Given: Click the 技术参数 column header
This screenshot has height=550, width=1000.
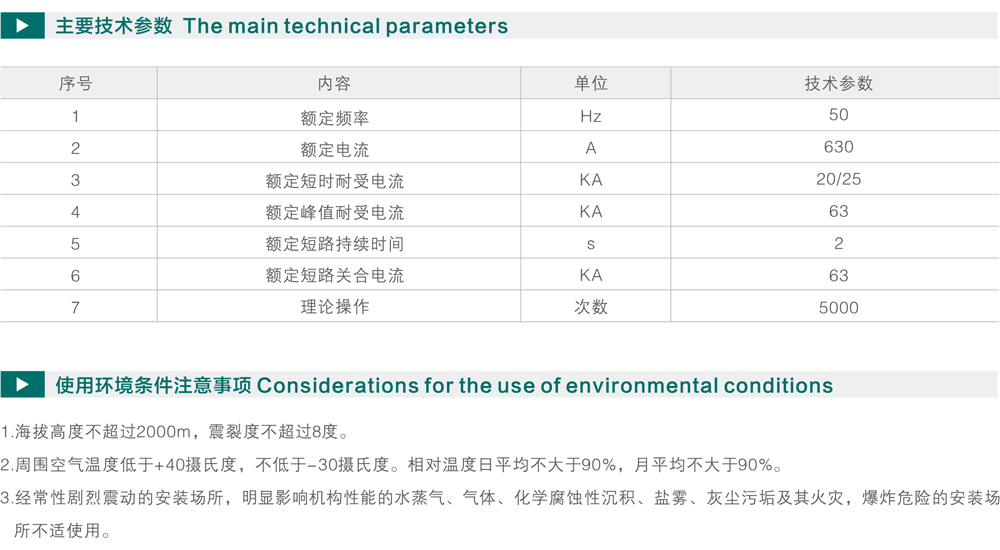Looking at the screenshot, I should pyautogui.click(x=839, y=84).
